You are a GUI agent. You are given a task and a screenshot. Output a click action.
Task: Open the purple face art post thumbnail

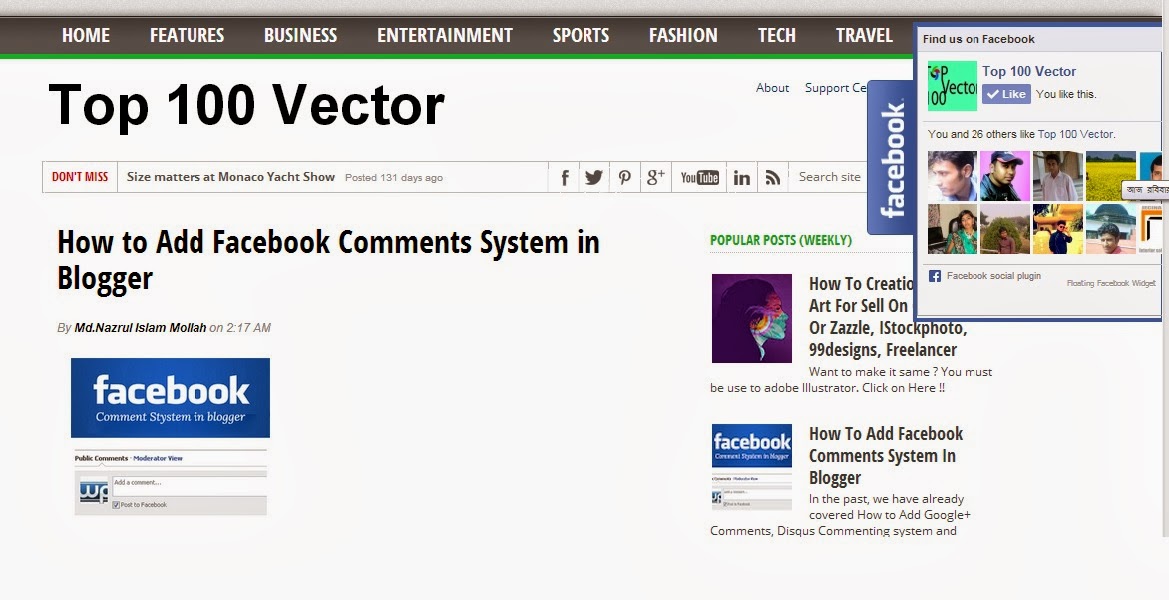pos(752,318)
